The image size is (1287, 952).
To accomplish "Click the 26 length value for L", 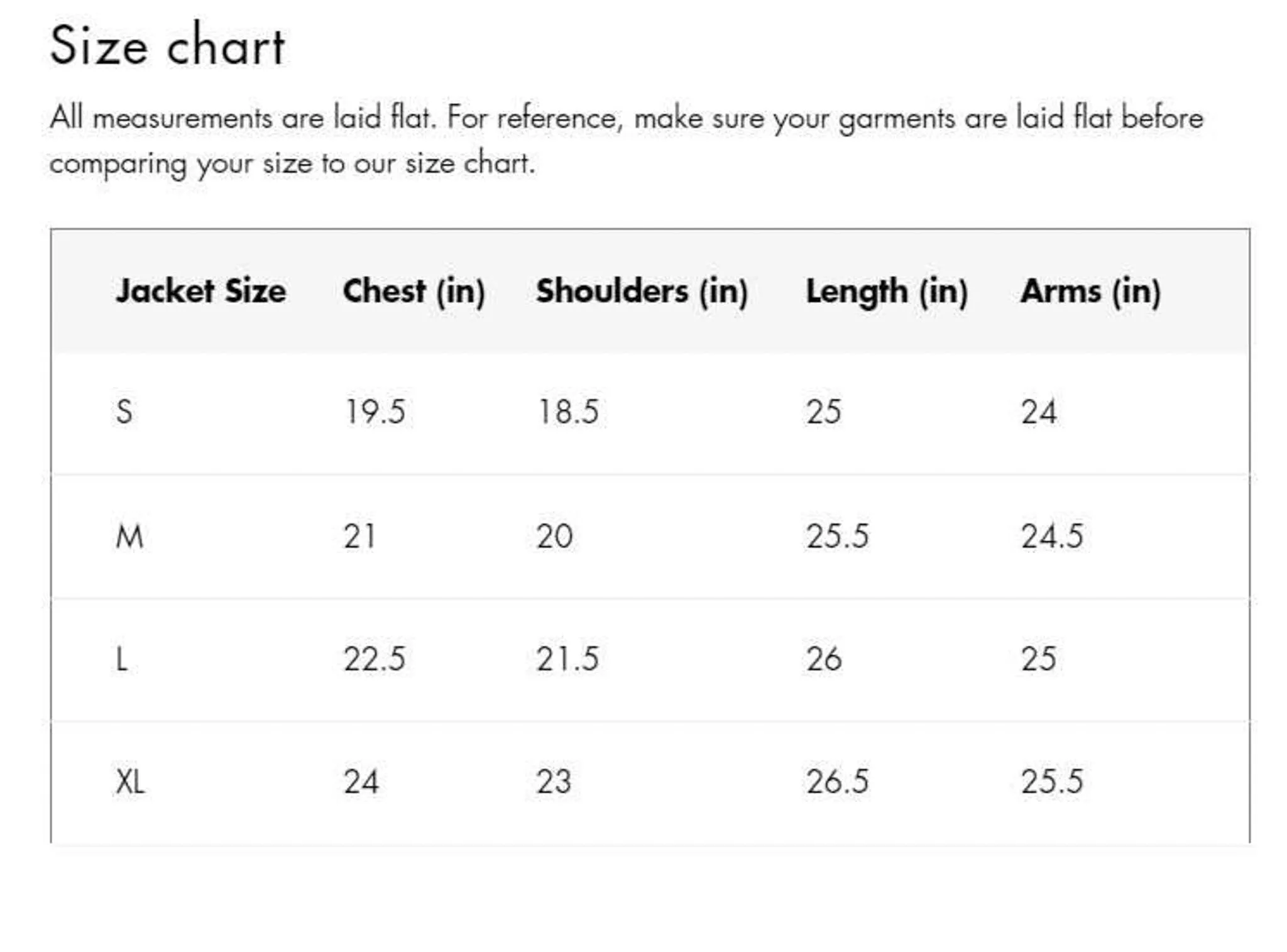I will 824,659.
